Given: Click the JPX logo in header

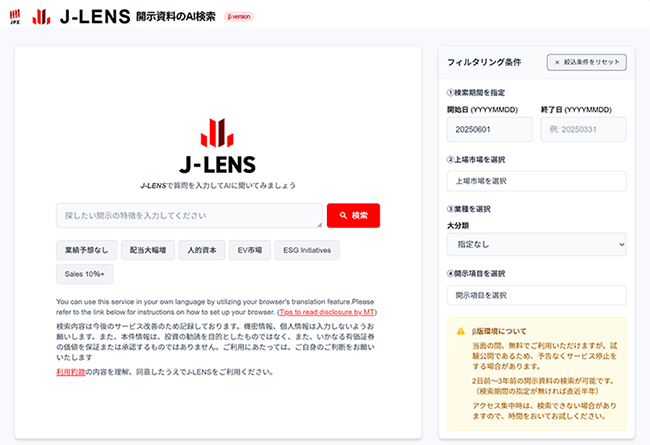Looking at the screenshot, I should pos(15,17).
